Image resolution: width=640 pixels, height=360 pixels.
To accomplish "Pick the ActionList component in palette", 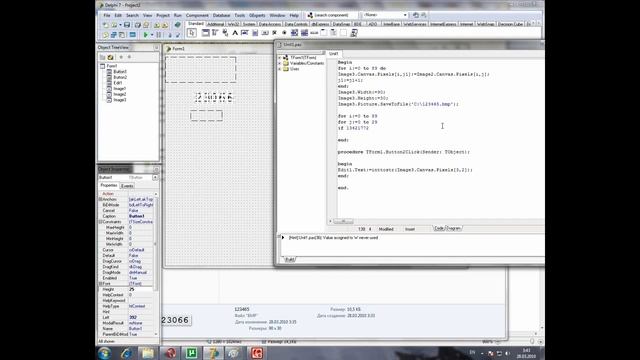I will click(354, 33).
